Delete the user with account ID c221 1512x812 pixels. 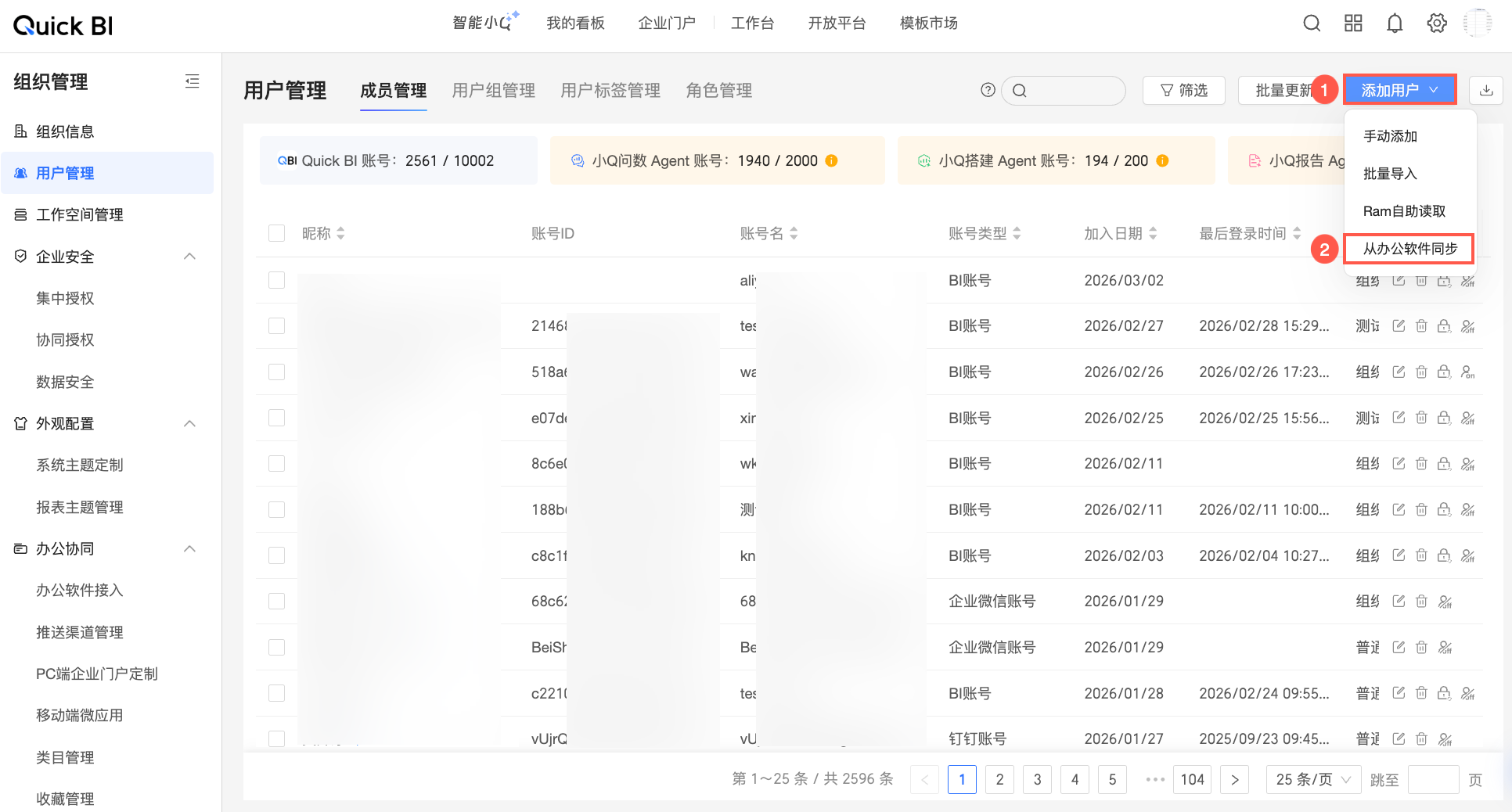[x=1421, y=693]
